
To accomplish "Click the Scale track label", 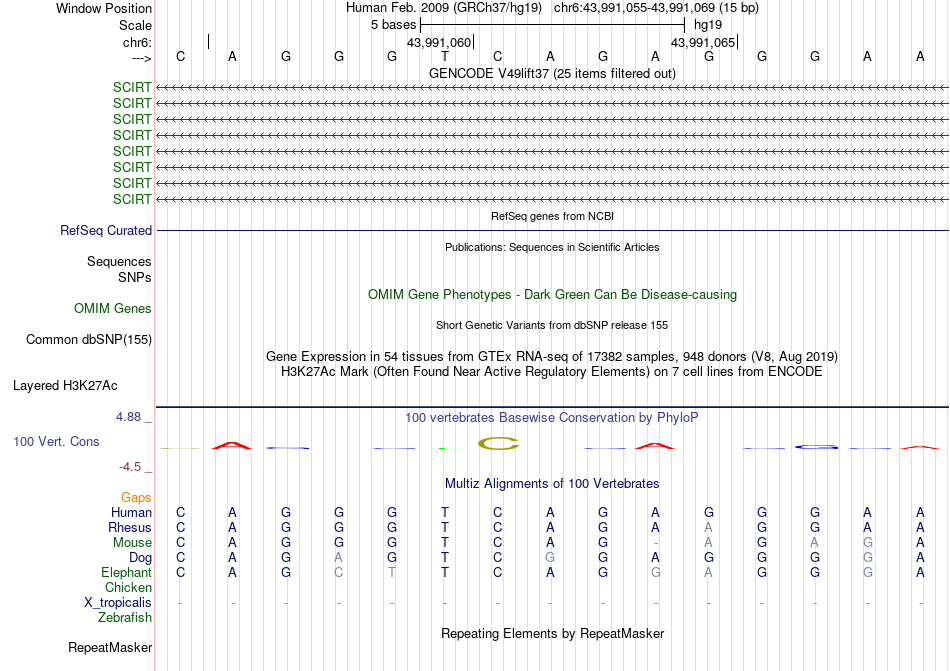I will tap(135, 25).
